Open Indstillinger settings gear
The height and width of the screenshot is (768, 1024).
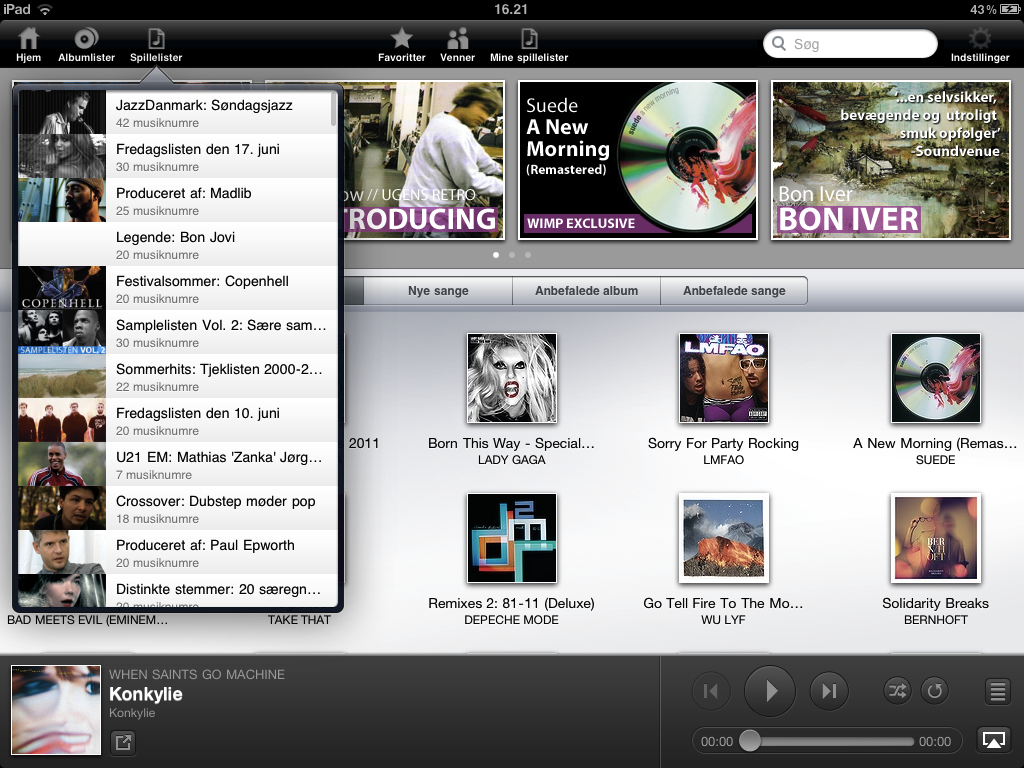pos(980,45)
